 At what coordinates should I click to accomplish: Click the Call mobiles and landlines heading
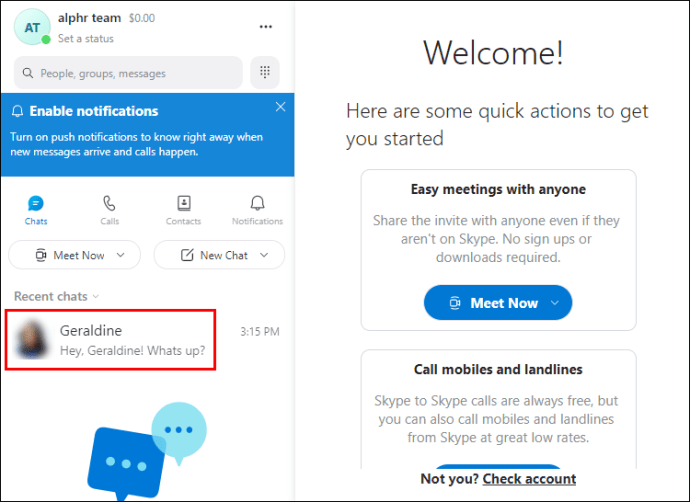pyautogui.click(x=498, y=370)
